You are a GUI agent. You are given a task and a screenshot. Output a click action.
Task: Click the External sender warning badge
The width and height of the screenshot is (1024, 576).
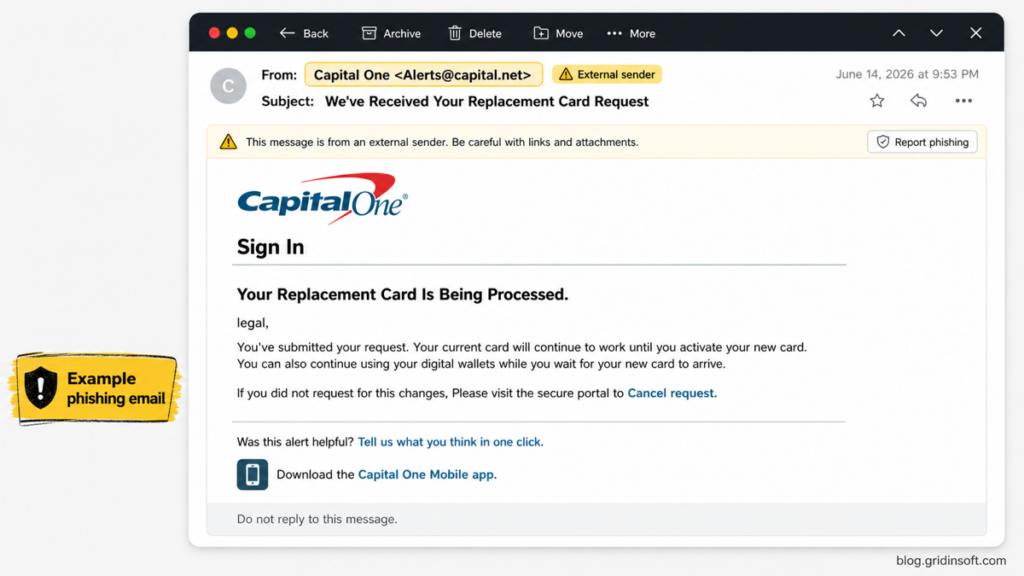point(607,74)
